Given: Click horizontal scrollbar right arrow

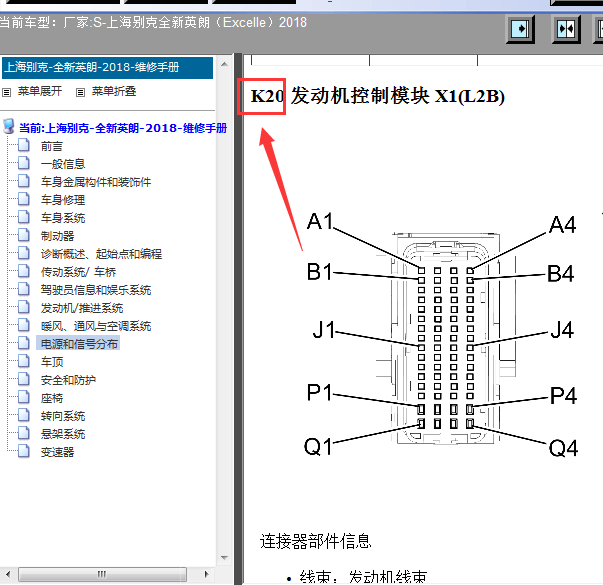Looking at the screenshot, I should 207,575.
